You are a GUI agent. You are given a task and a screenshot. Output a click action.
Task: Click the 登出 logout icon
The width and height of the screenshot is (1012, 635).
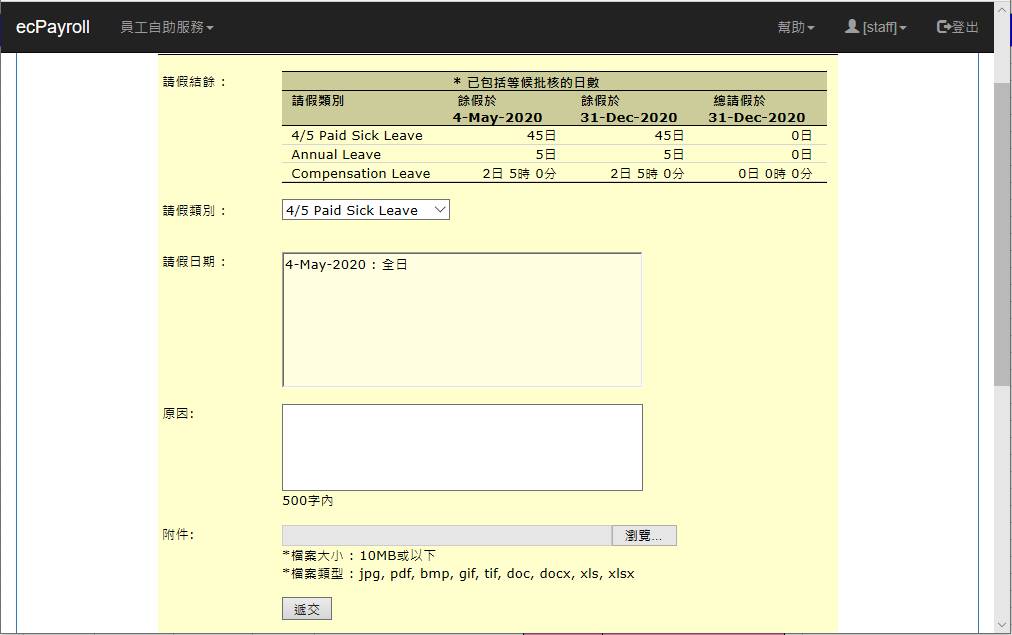pyautogui.click(x=943, y=27)
